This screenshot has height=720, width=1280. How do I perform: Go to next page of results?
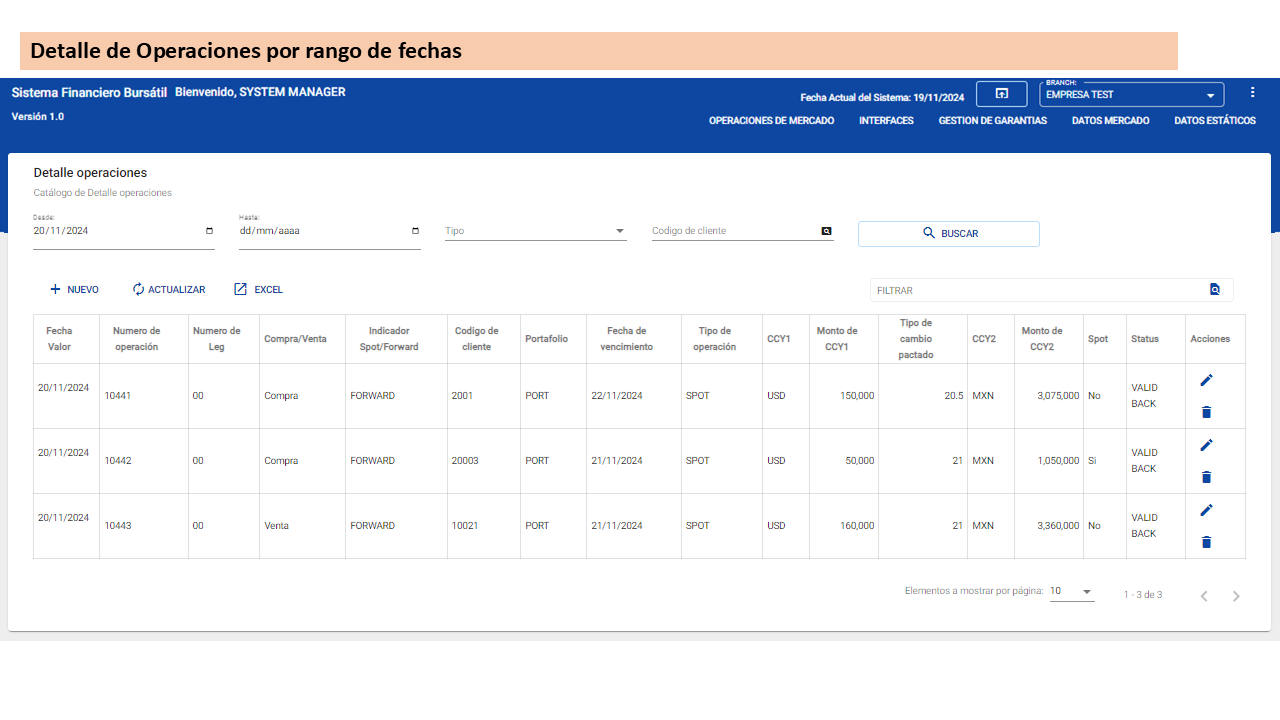pos(1236,596)
